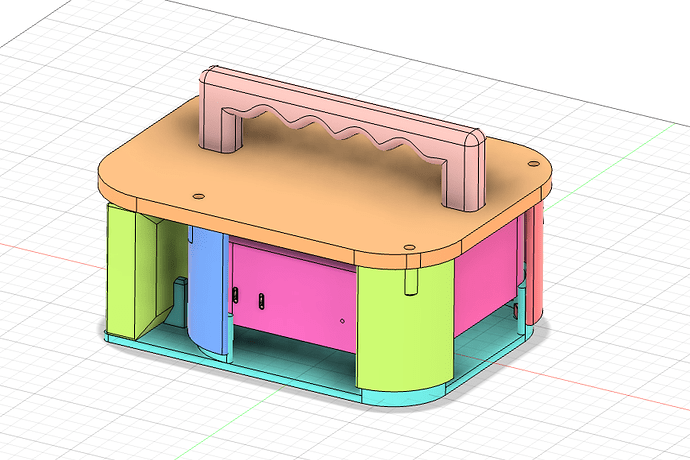Select the handle's right support post
Viewport: 690px width, 460px height.
coord(466,176)
